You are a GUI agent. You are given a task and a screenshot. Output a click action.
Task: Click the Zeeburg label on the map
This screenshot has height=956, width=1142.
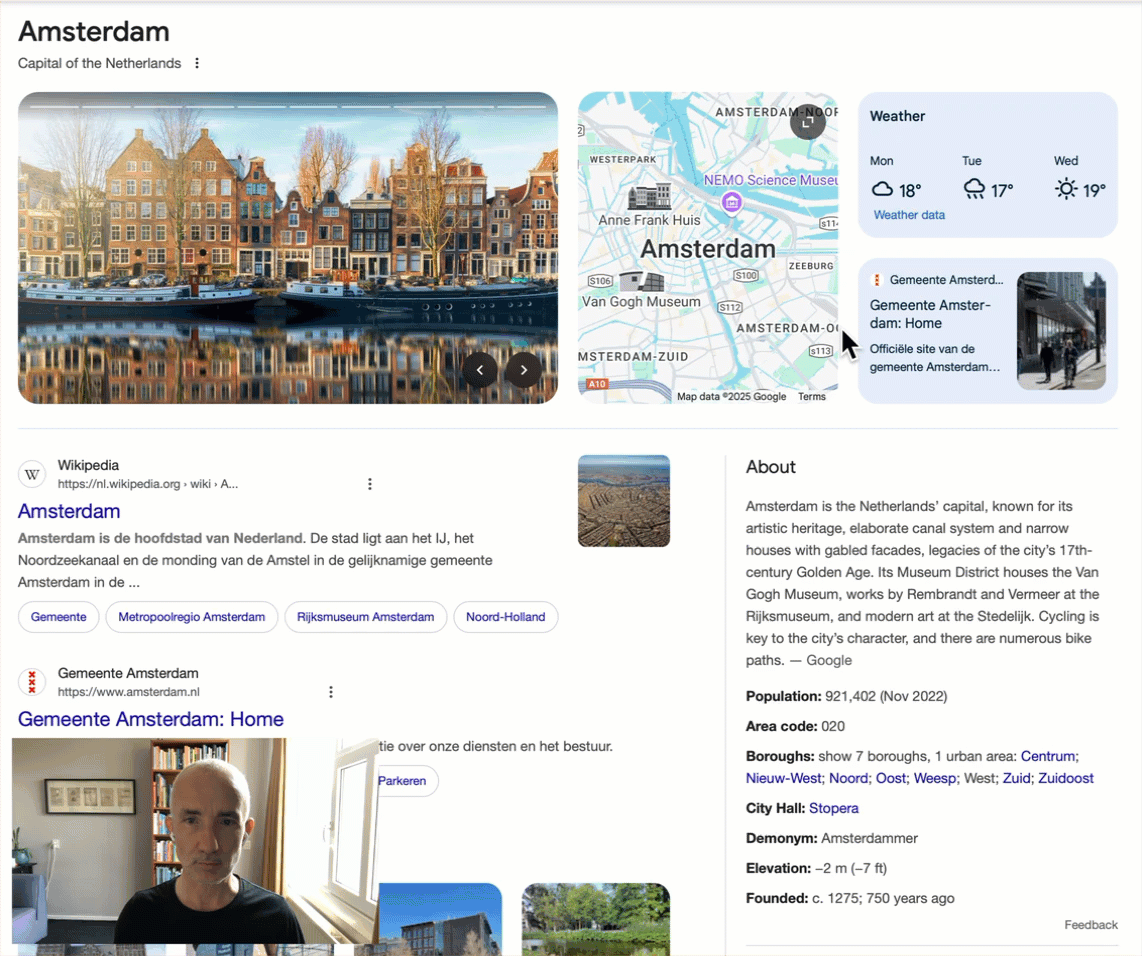coord(811,266)
